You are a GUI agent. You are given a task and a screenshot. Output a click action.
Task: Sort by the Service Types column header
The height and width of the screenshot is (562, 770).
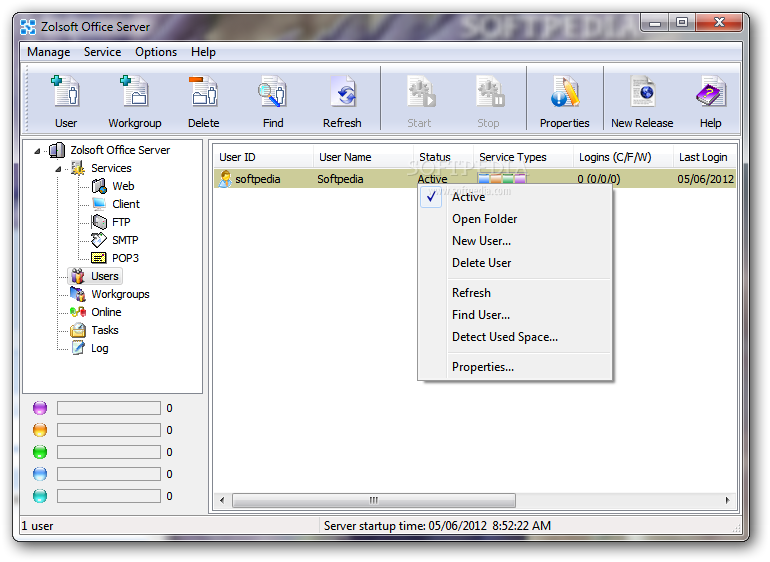[523, 157]
